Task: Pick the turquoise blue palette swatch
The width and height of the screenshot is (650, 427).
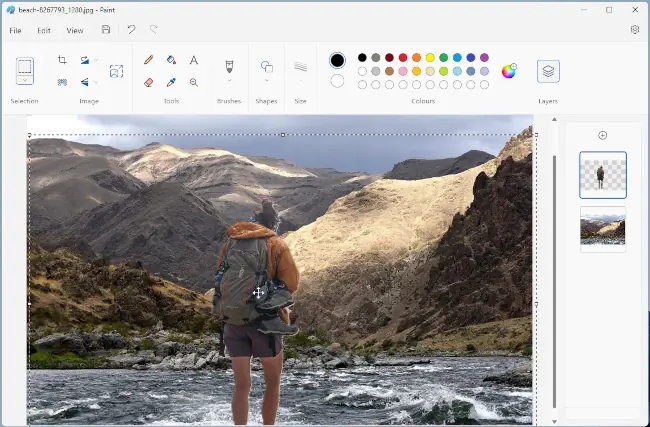Action: click(x=457, y=58)
